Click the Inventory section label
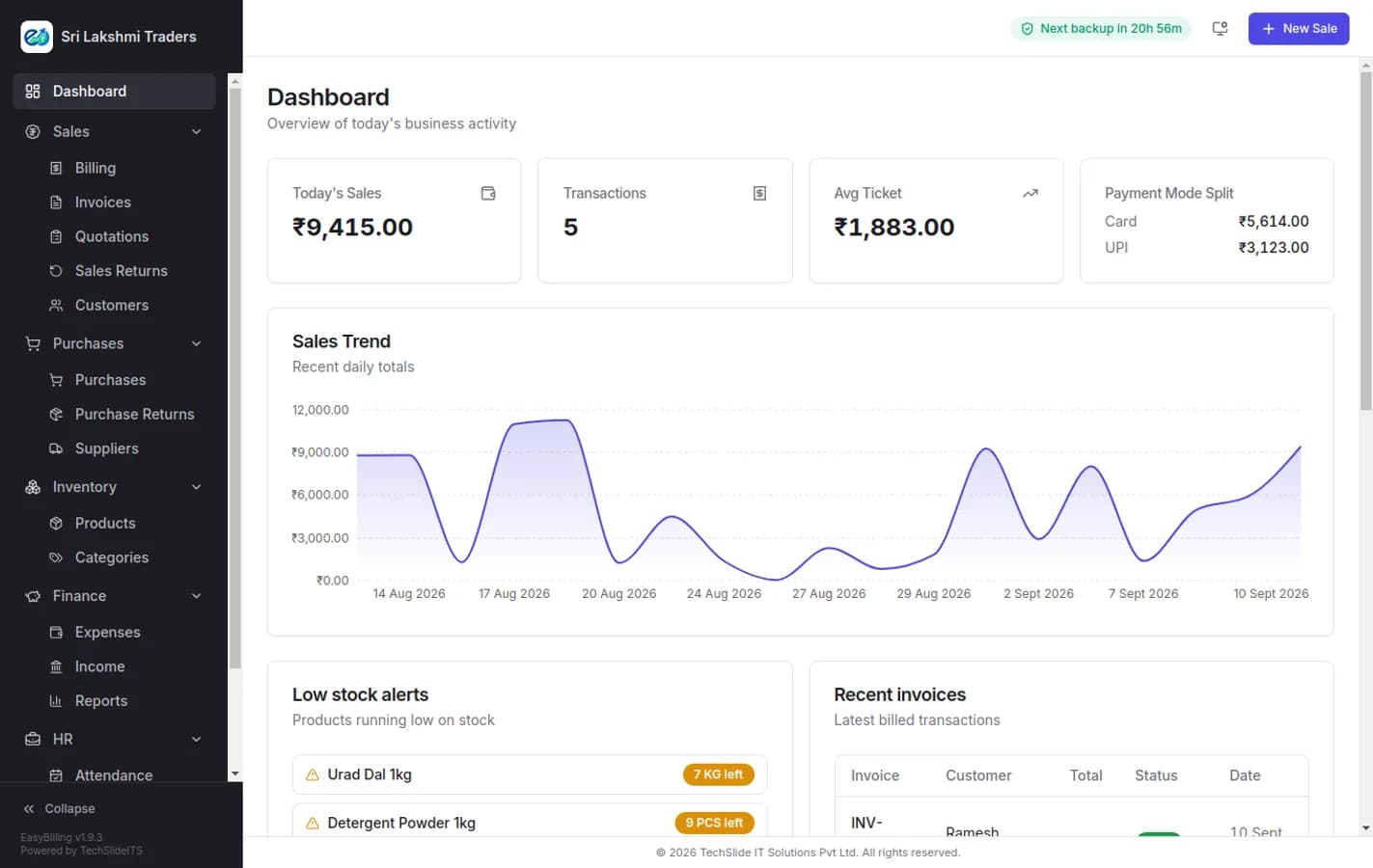 pyautogui.click(x=84, y=487)
